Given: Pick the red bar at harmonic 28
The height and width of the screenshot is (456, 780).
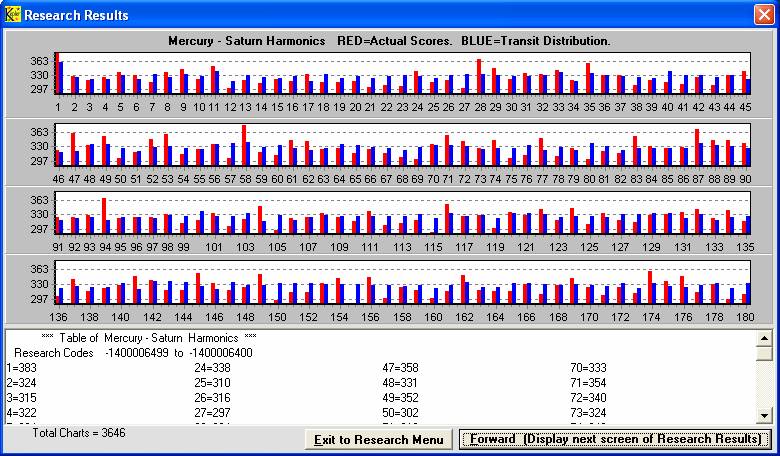Looking at the screenshot, I should pos(479,76).
